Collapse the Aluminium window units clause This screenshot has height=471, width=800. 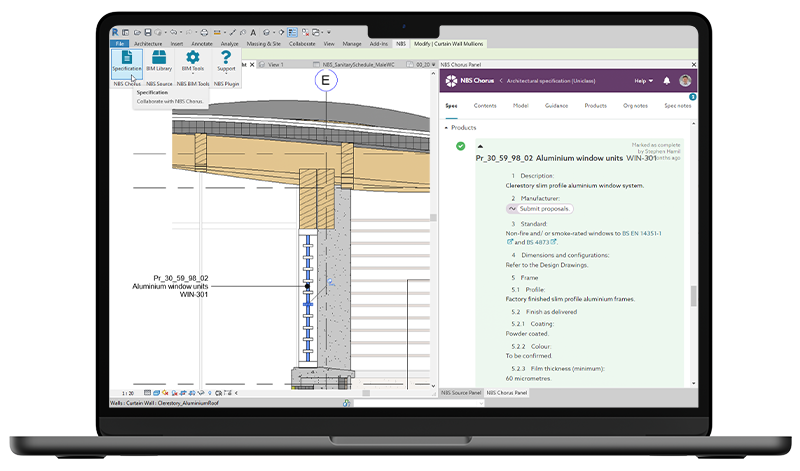click(x=480, y=146)
